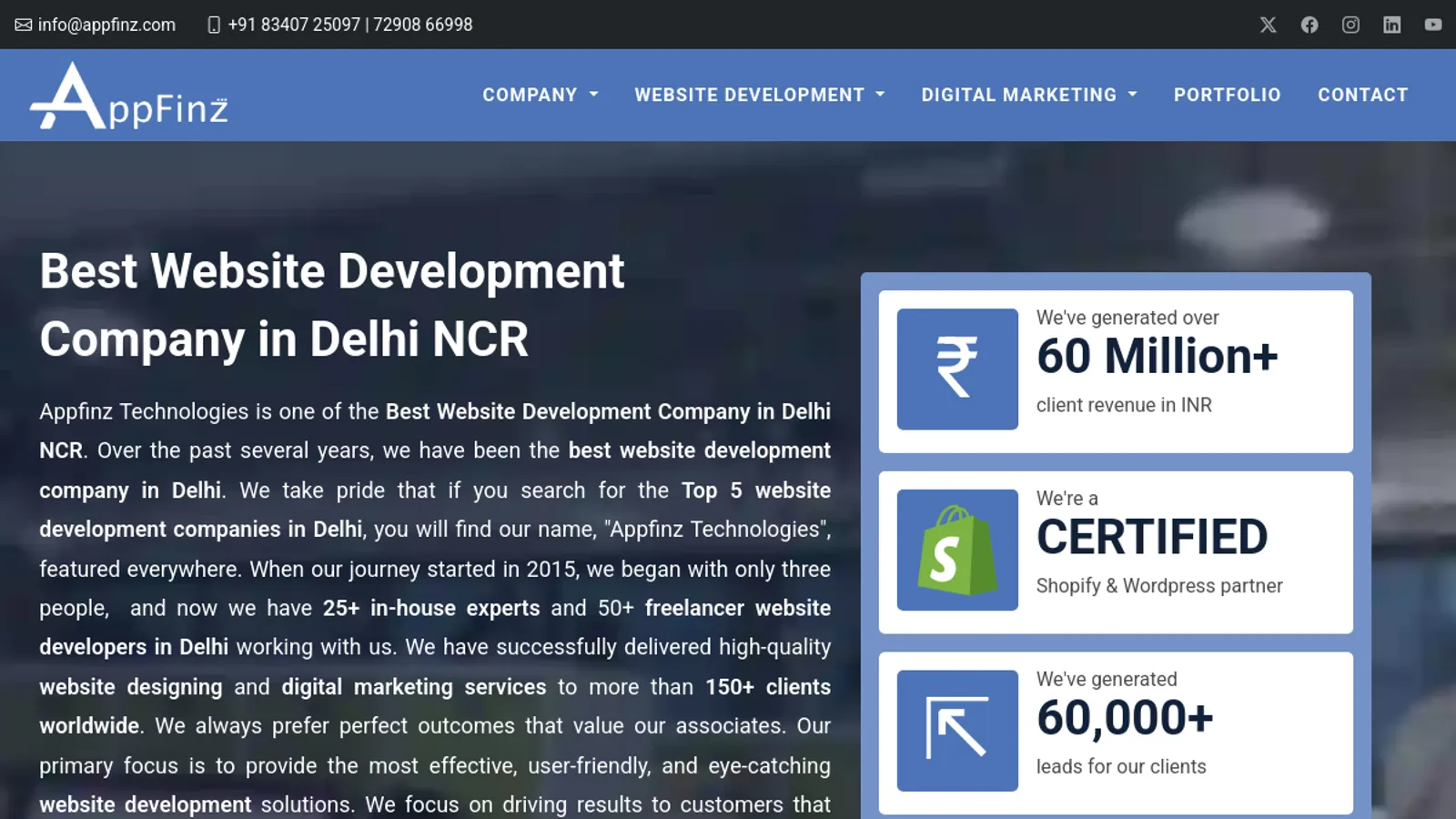Click the 'Best Website Development' headline
Image resolution: width=1456 pixels, height=819 pixels.
pyautogui.click(x=332, y=271)
